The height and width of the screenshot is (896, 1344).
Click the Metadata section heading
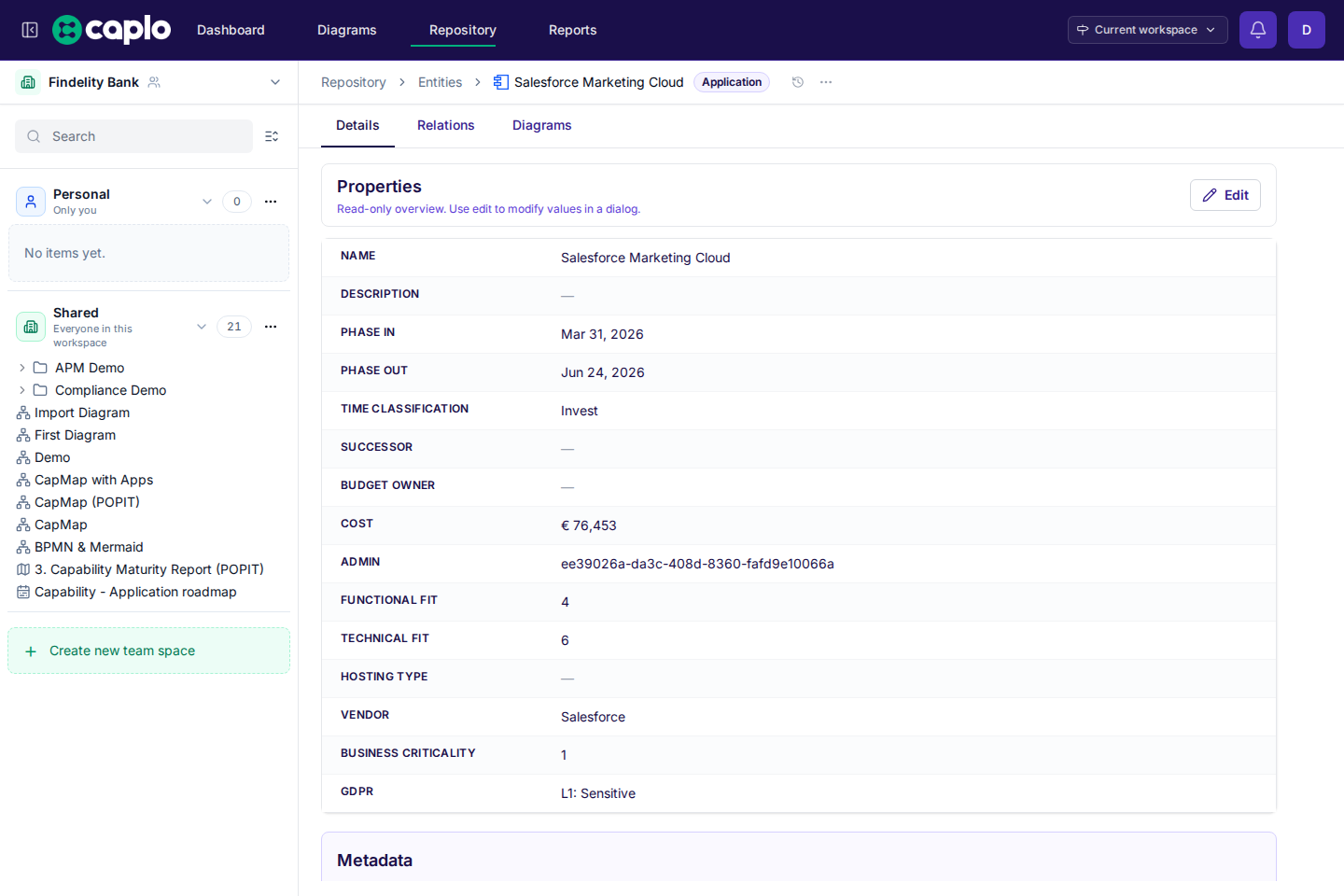(x=374, y=861)
